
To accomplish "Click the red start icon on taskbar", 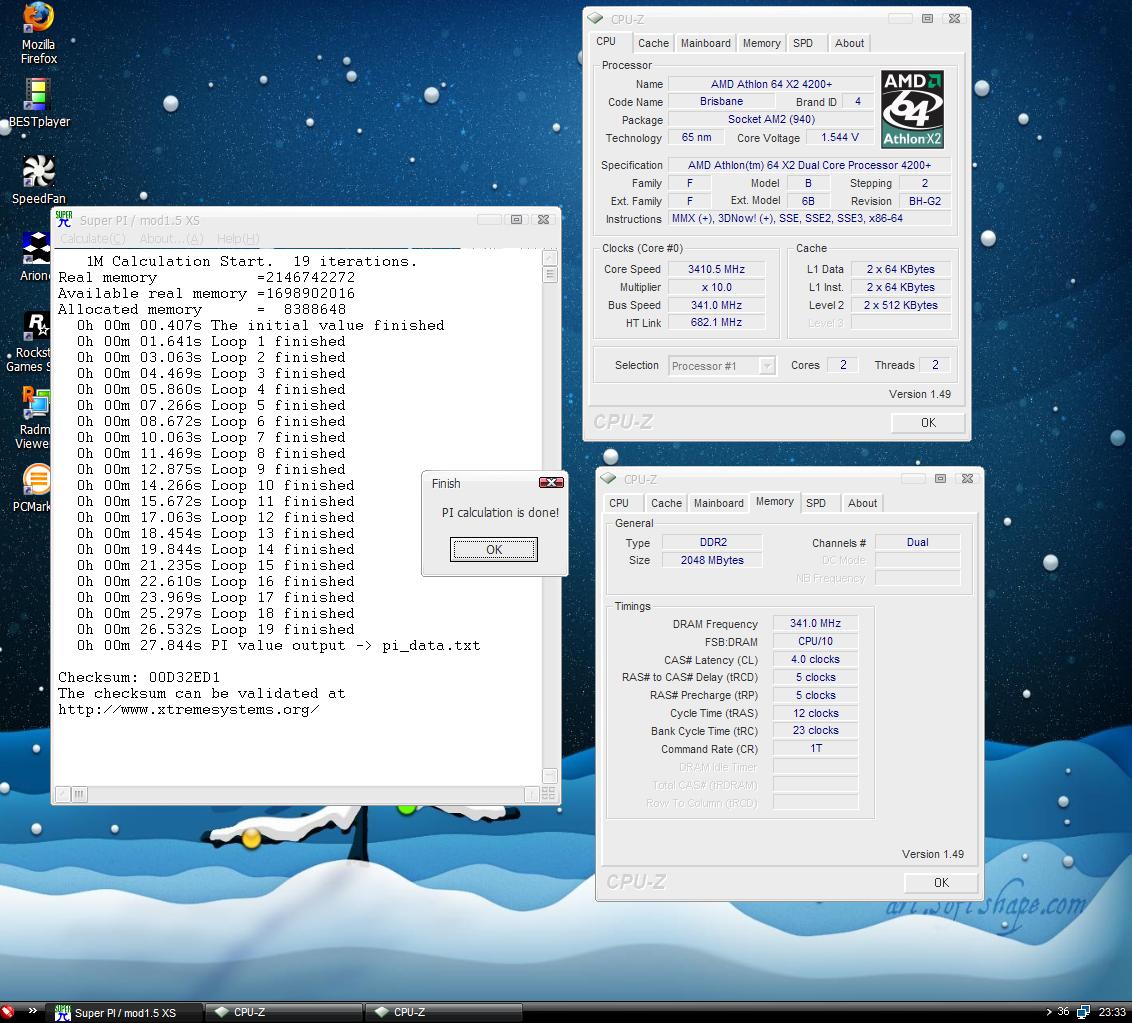I will [x=9, y=1012].
